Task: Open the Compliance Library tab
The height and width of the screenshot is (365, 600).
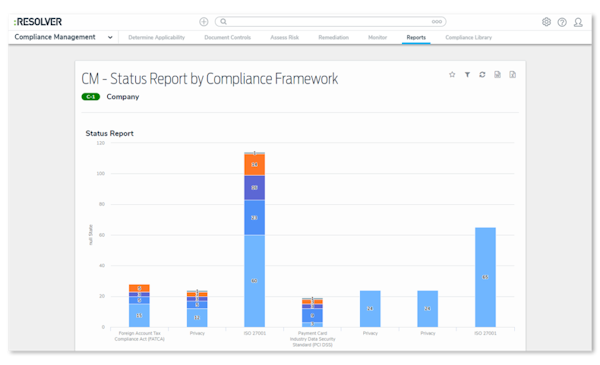Action: pos(468,37)
